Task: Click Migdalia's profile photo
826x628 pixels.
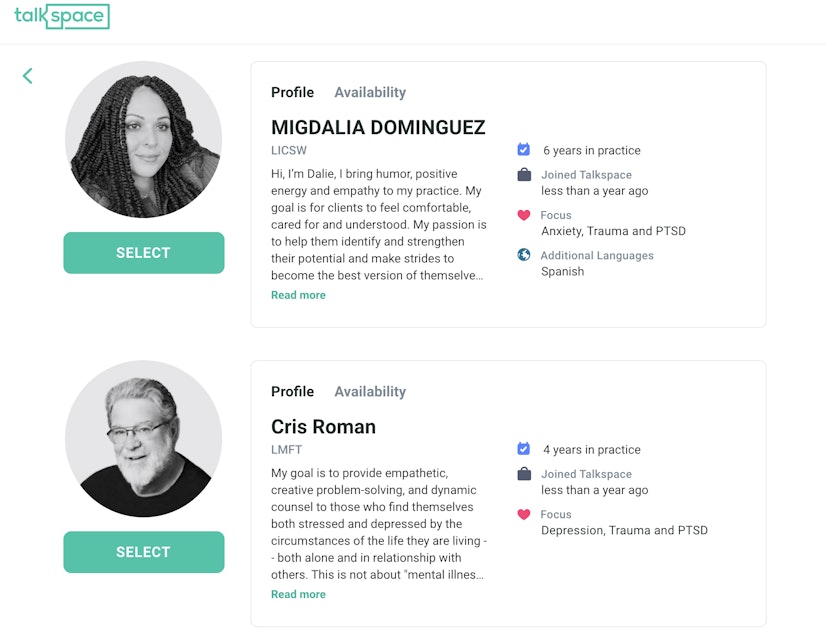Action: click(x=143, y=139)
